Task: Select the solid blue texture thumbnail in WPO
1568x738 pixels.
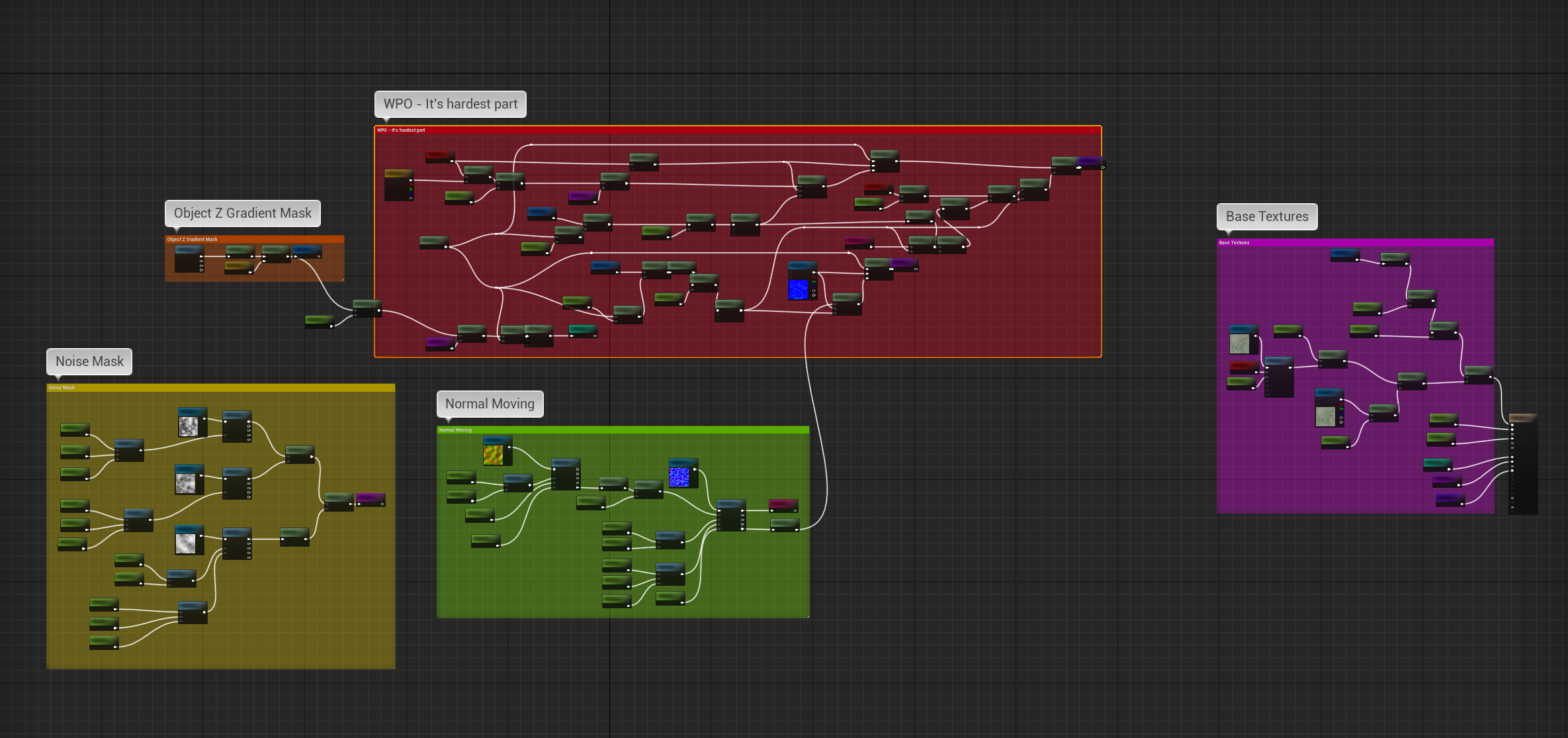Action: (x=799, y=289)
